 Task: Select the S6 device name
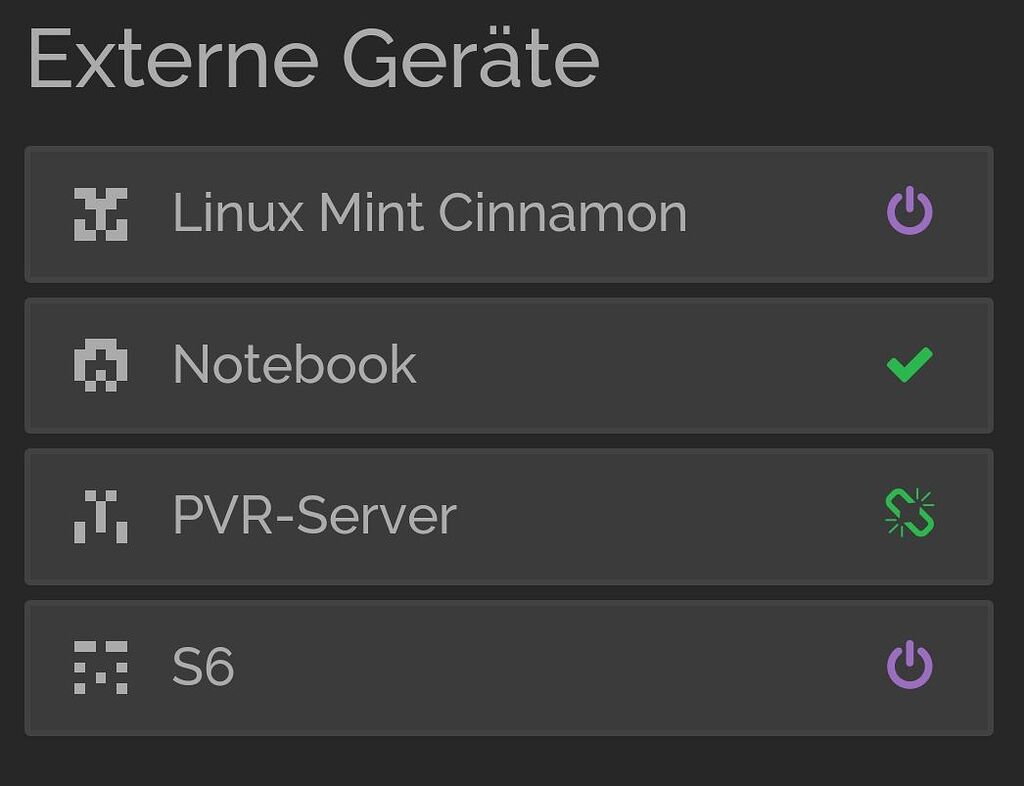coord(203,668)
